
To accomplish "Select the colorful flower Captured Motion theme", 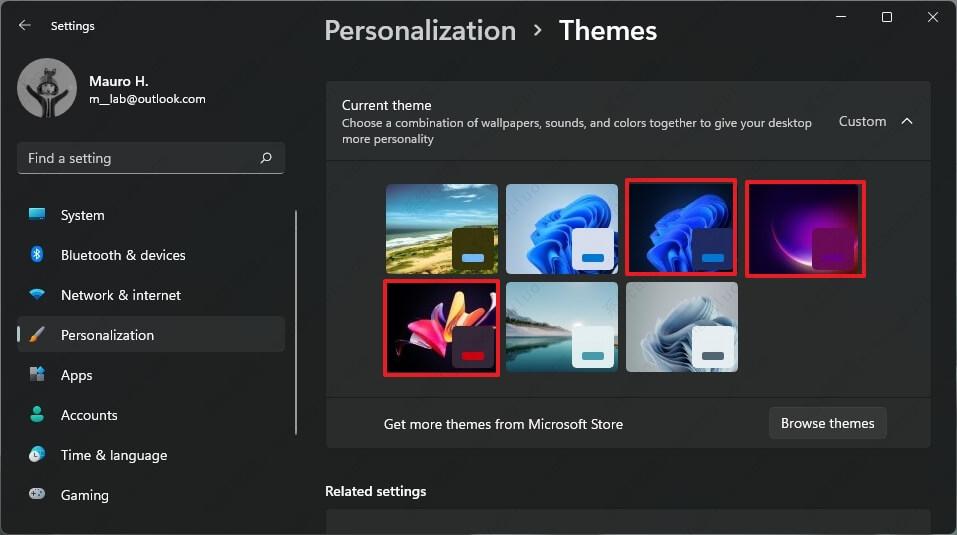I will [x=441, y=327].
